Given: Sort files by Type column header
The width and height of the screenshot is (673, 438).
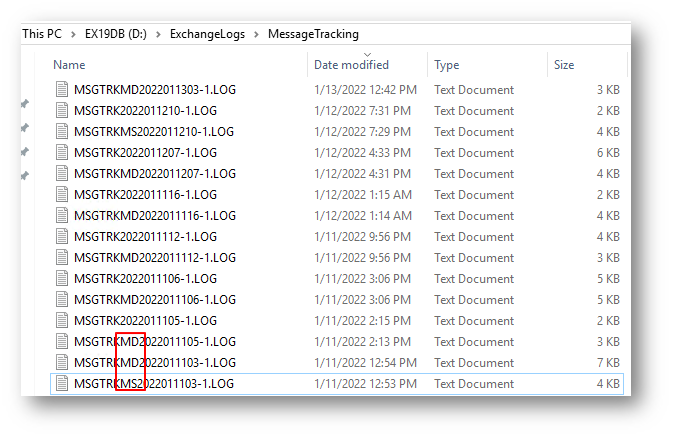Looking at the screenshot, I should pyautogui.click(x=446, y=65).
